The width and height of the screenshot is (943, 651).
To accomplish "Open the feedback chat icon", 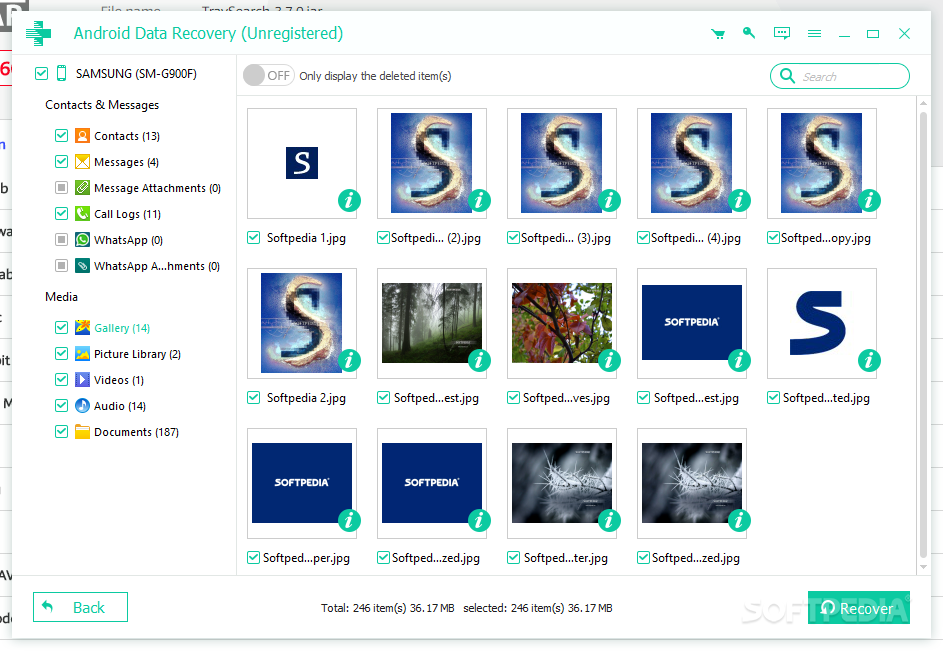I will pyautogui.click(x=782, y=33).
